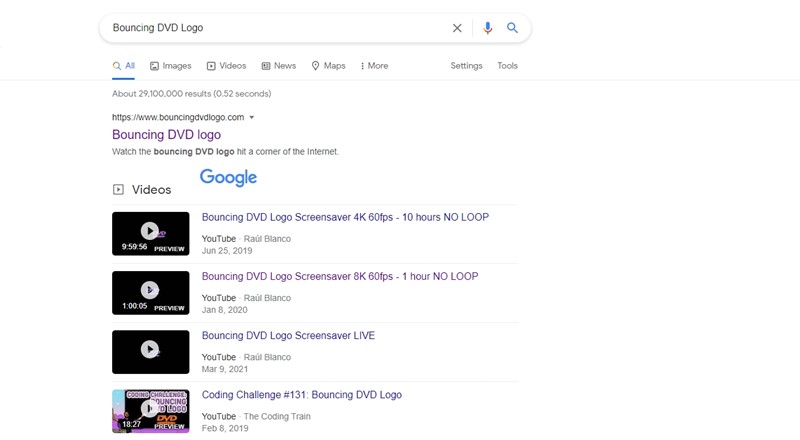800x440 pixels.
Task: Expand the bouncingdvdlogo.com URL dropdown arrow
Action: (x=252, y=118)
